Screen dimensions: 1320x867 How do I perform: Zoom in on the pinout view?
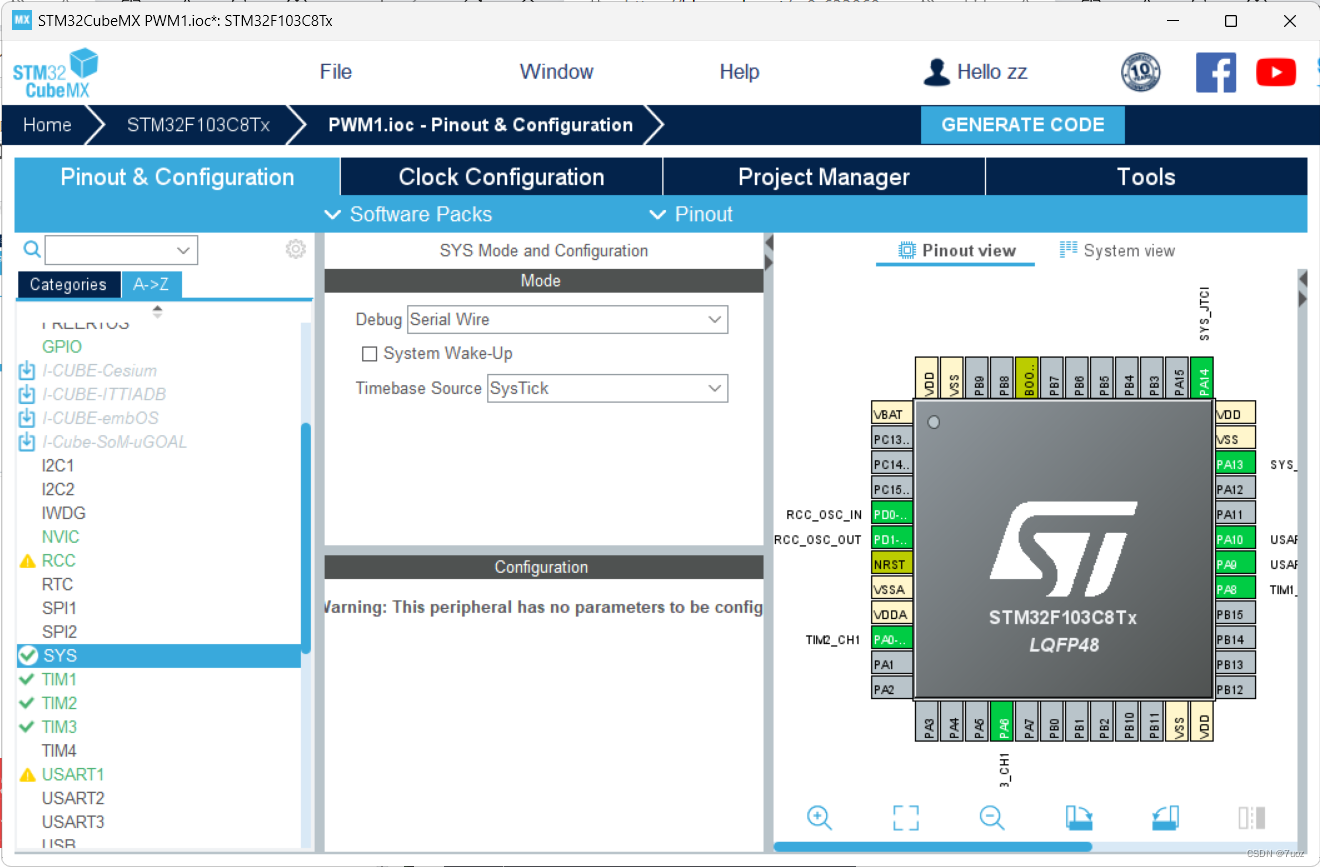[x=820, y=817]
